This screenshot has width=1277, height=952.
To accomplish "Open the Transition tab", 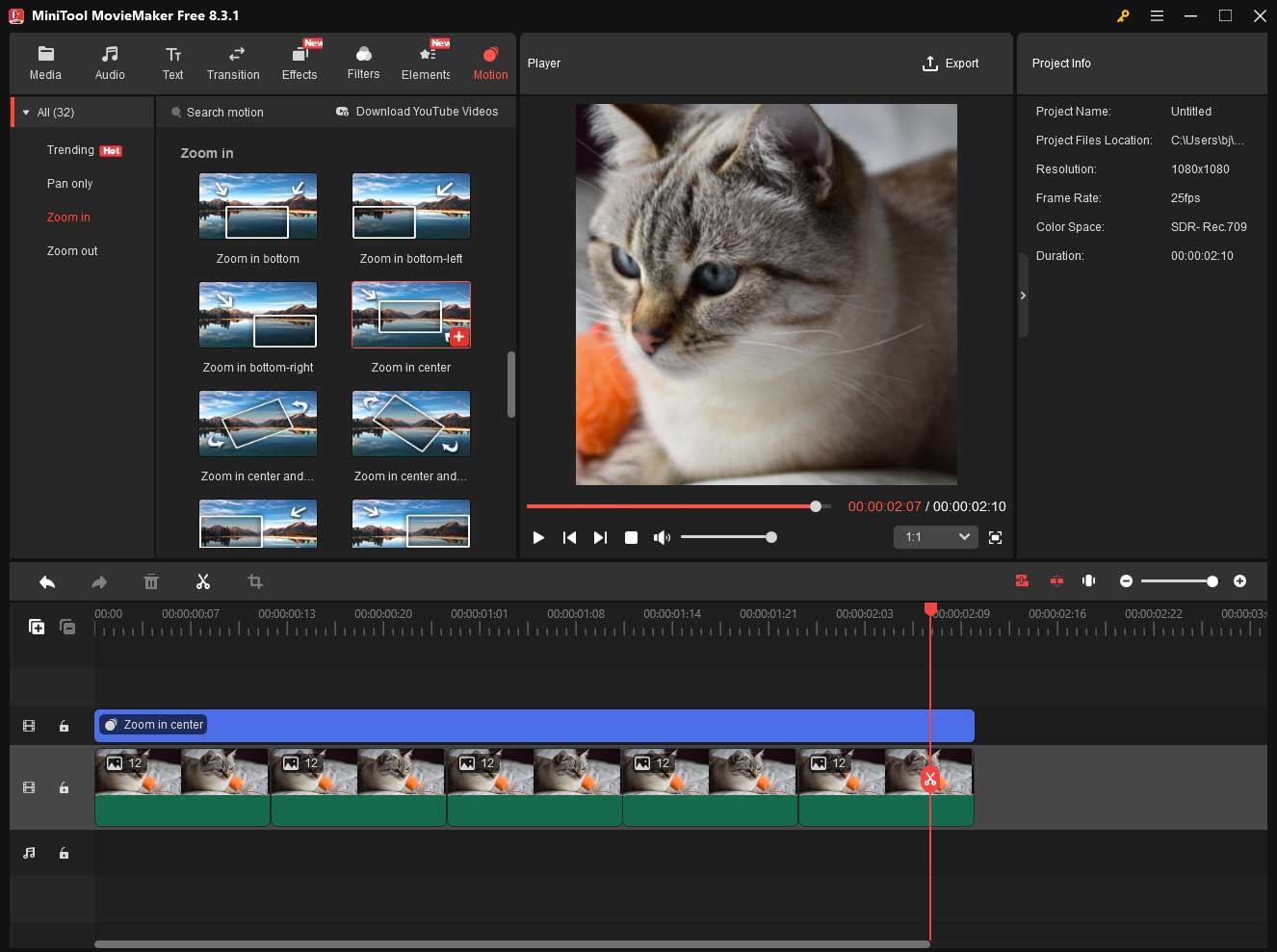I will pyautogui.click(x=233, y=63).
